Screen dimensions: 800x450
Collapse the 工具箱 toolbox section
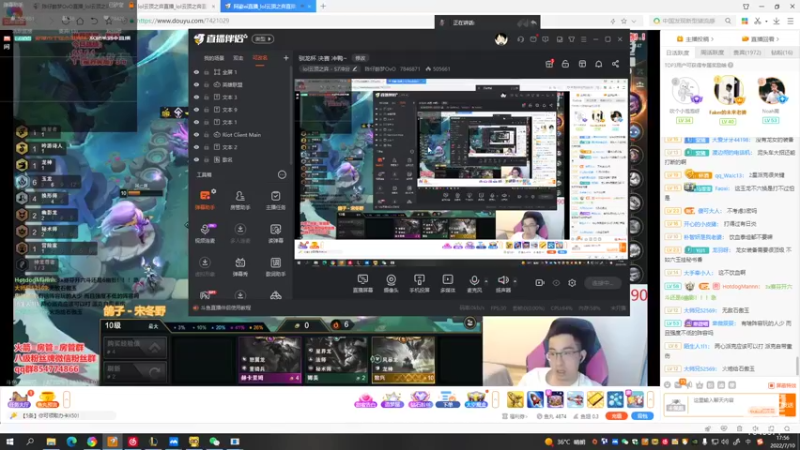coord(282,174)
